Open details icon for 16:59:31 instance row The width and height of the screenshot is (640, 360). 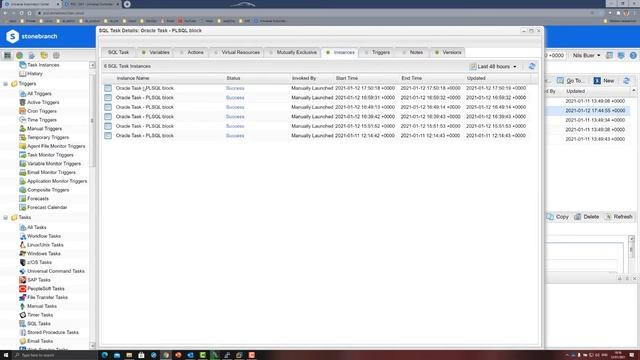[108, 98]
